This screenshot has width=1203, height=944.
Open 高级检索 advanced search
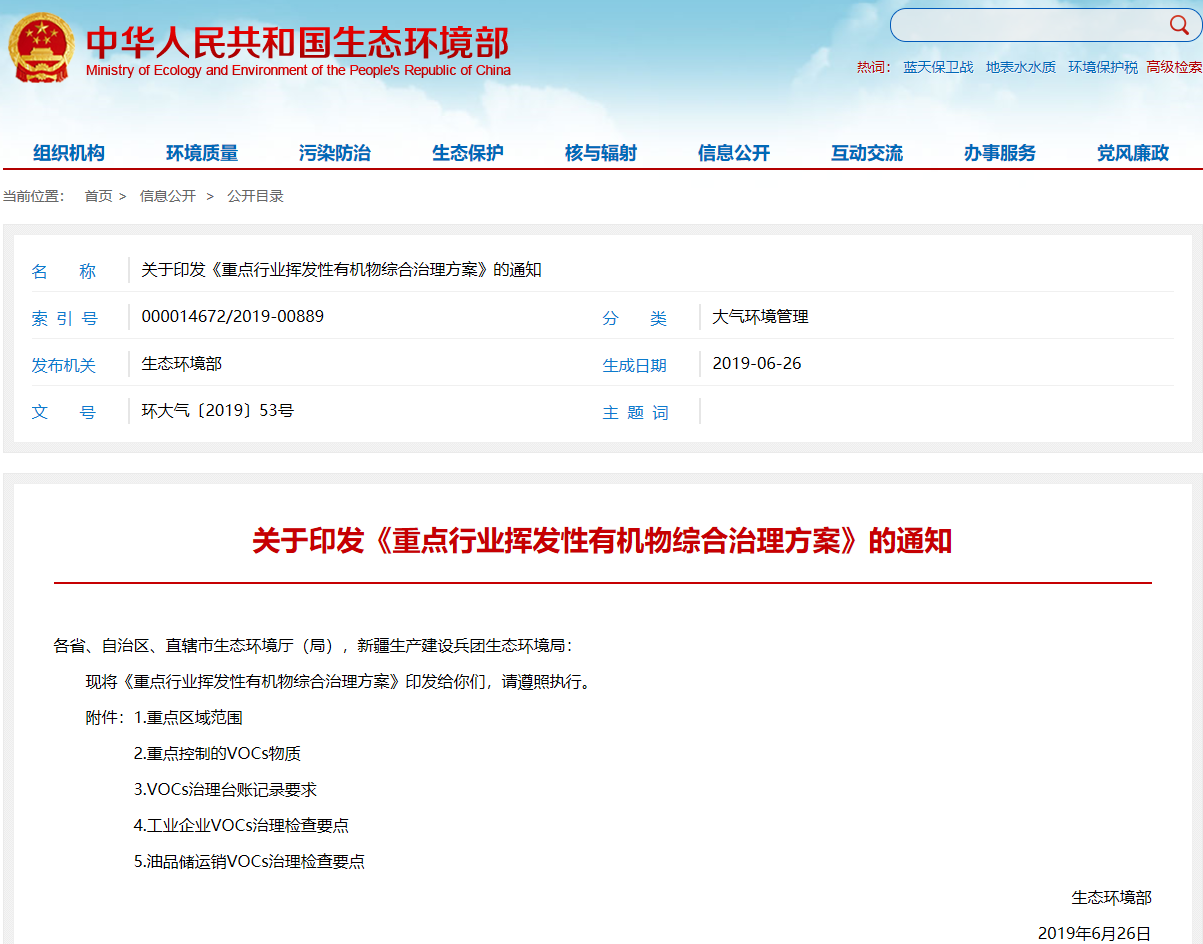tap(1174, 67)
